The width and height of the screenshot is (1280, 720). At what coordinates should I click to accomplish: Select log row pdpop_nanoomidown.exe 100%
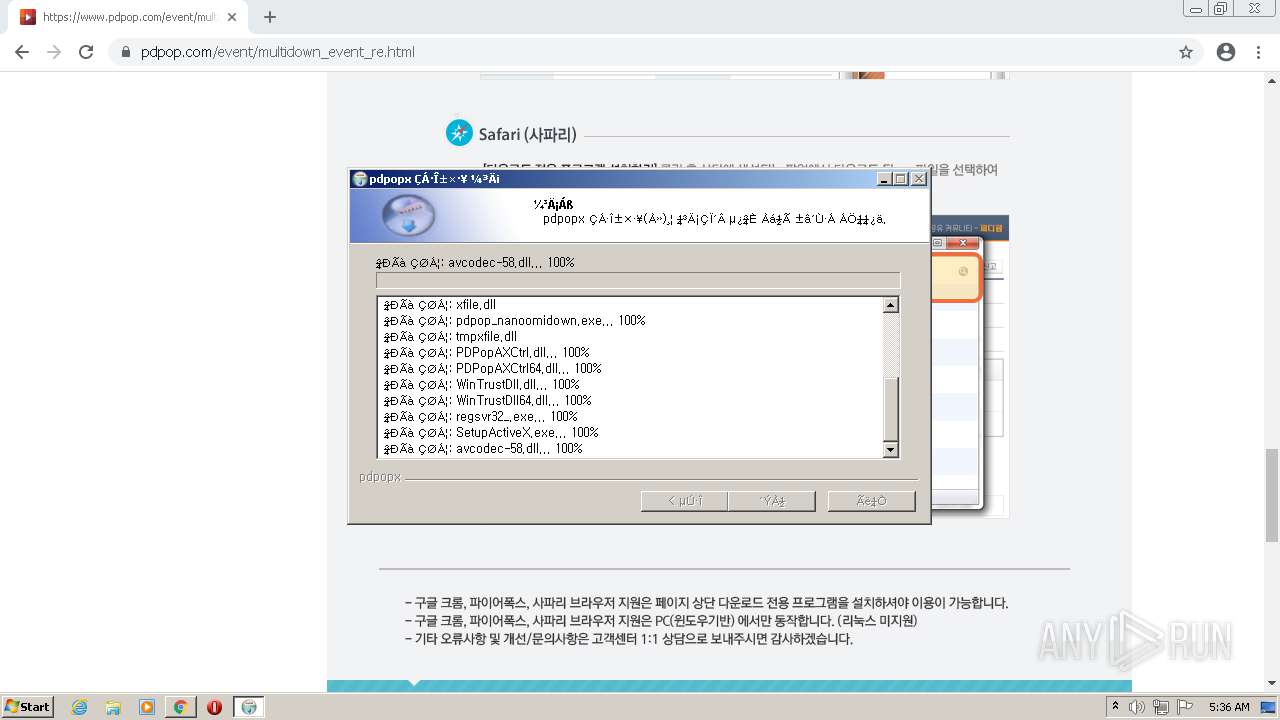(514, 321)
